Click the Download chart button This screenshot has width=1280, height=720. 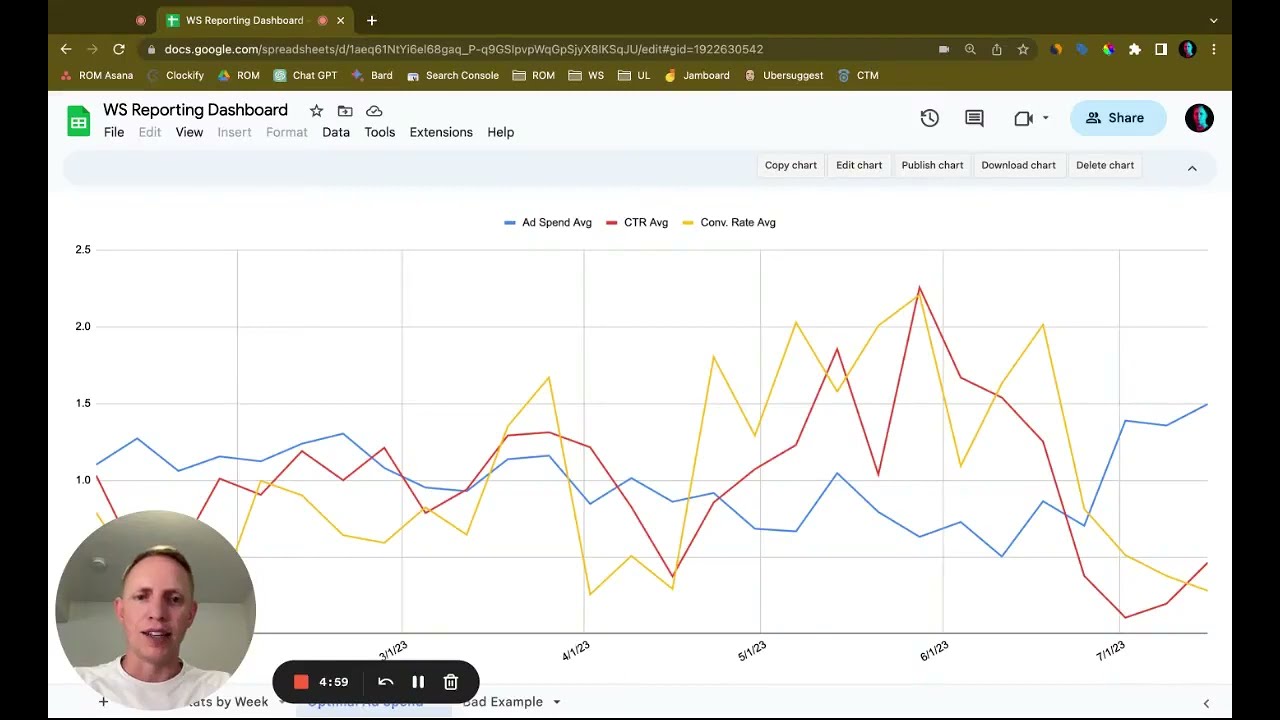1018,165
